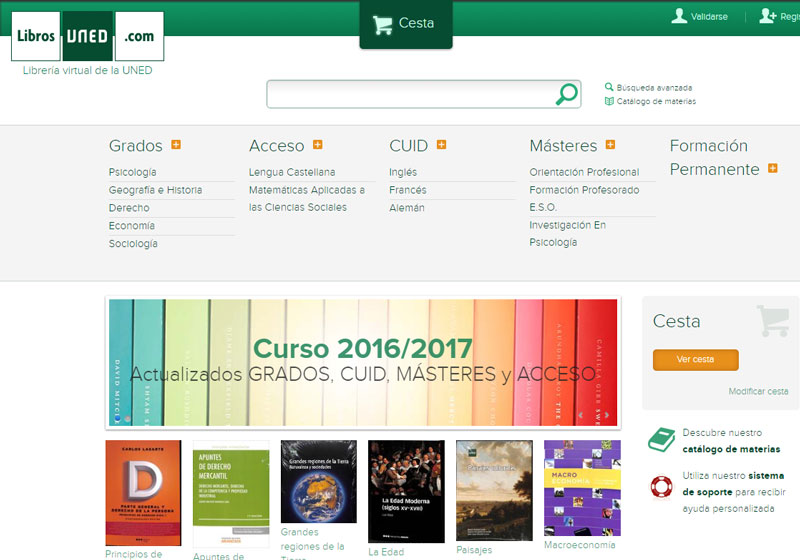Click inside the search text field
Viewport: 800px width, 560px height.
click(x=410, y=94)
